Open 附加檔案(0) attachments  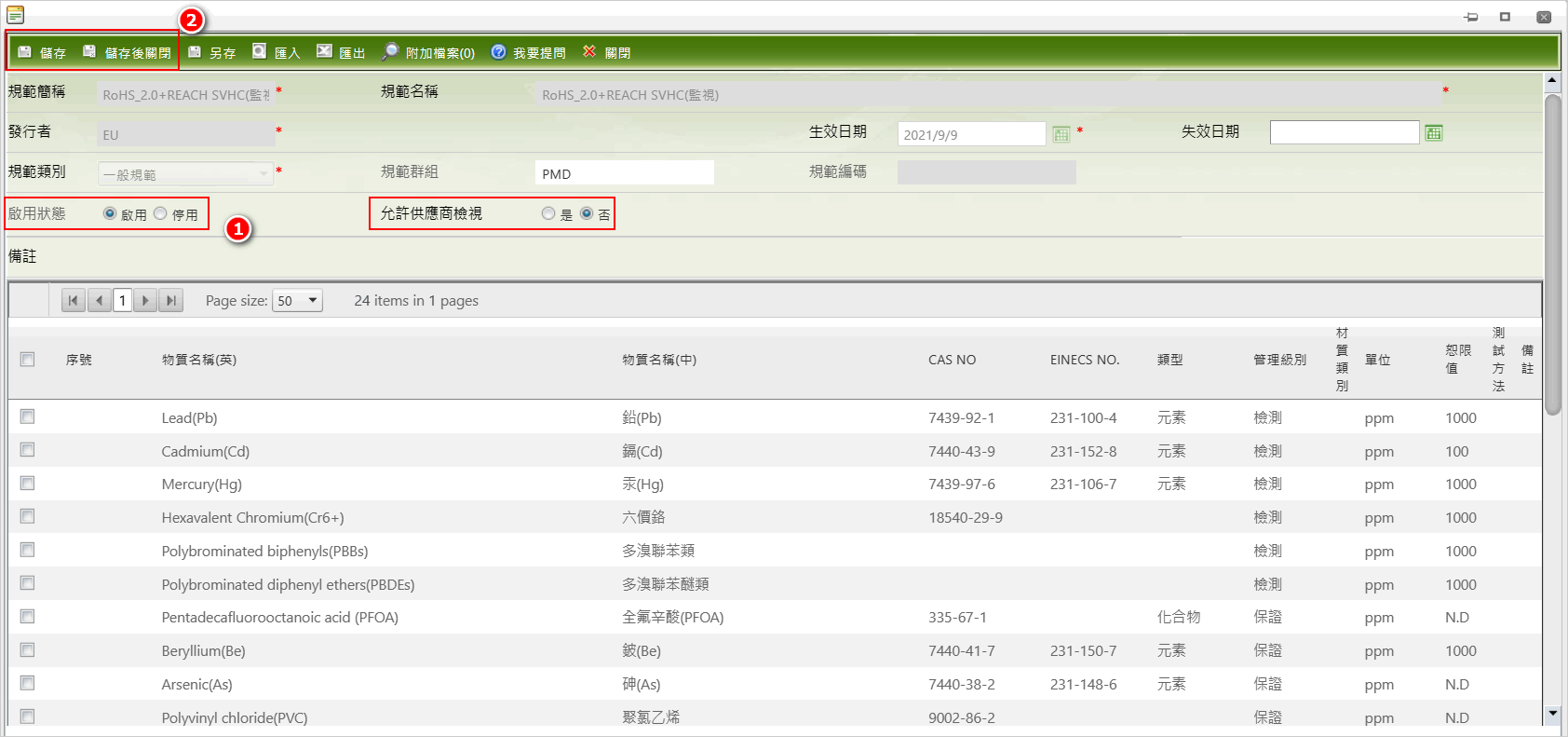[428, 52]
